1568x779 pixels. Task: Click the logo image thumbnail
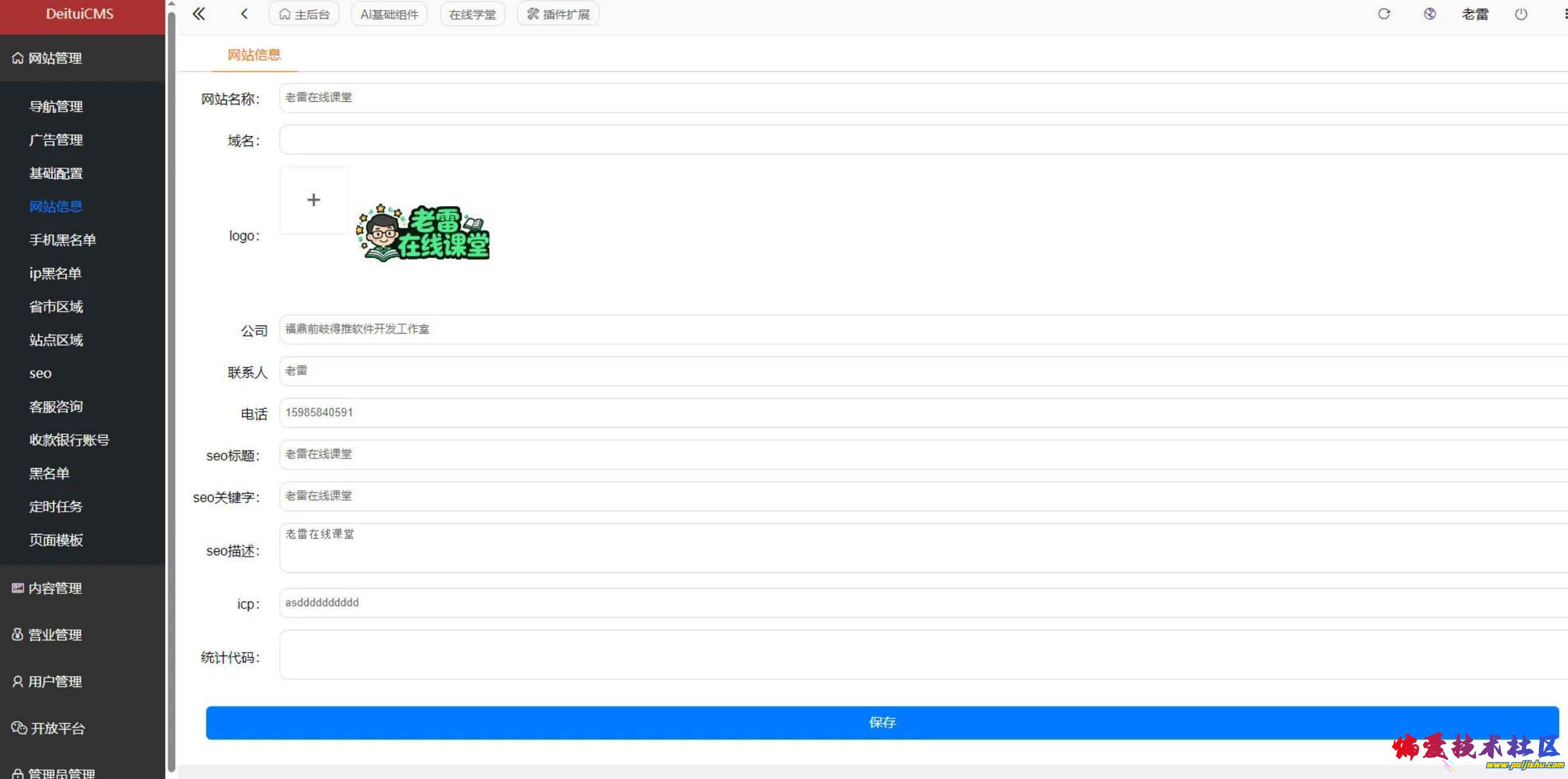(x=423, y=234)
